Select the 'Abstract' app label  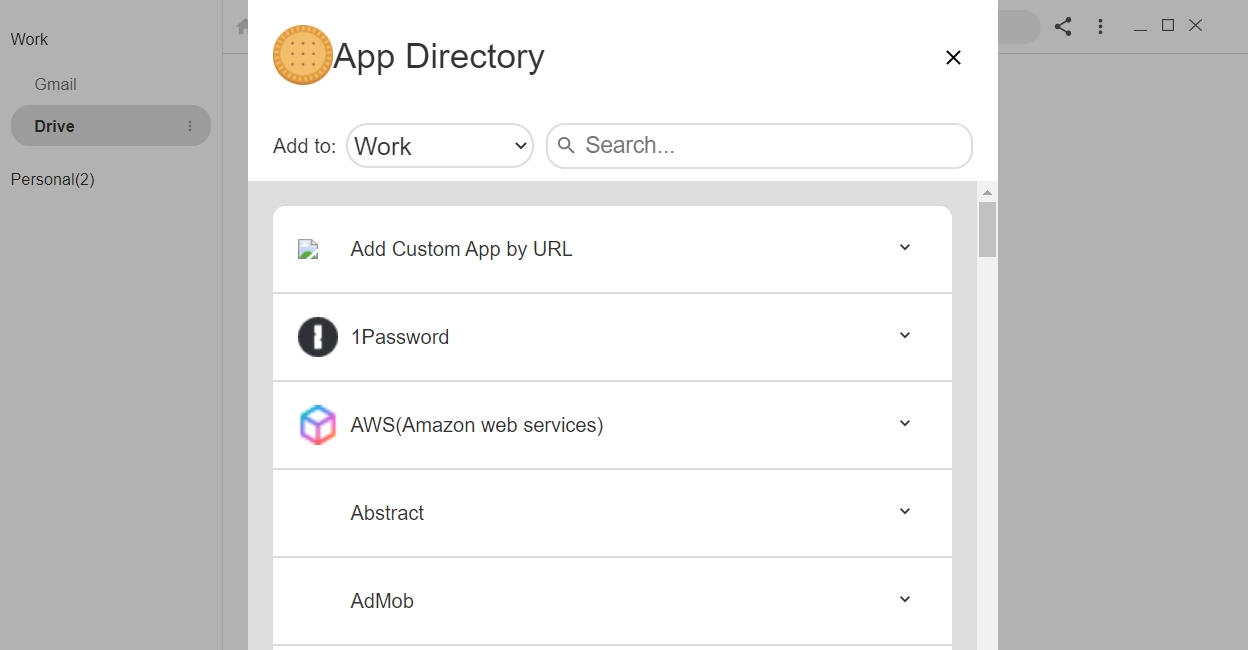[x=387, y=513]
